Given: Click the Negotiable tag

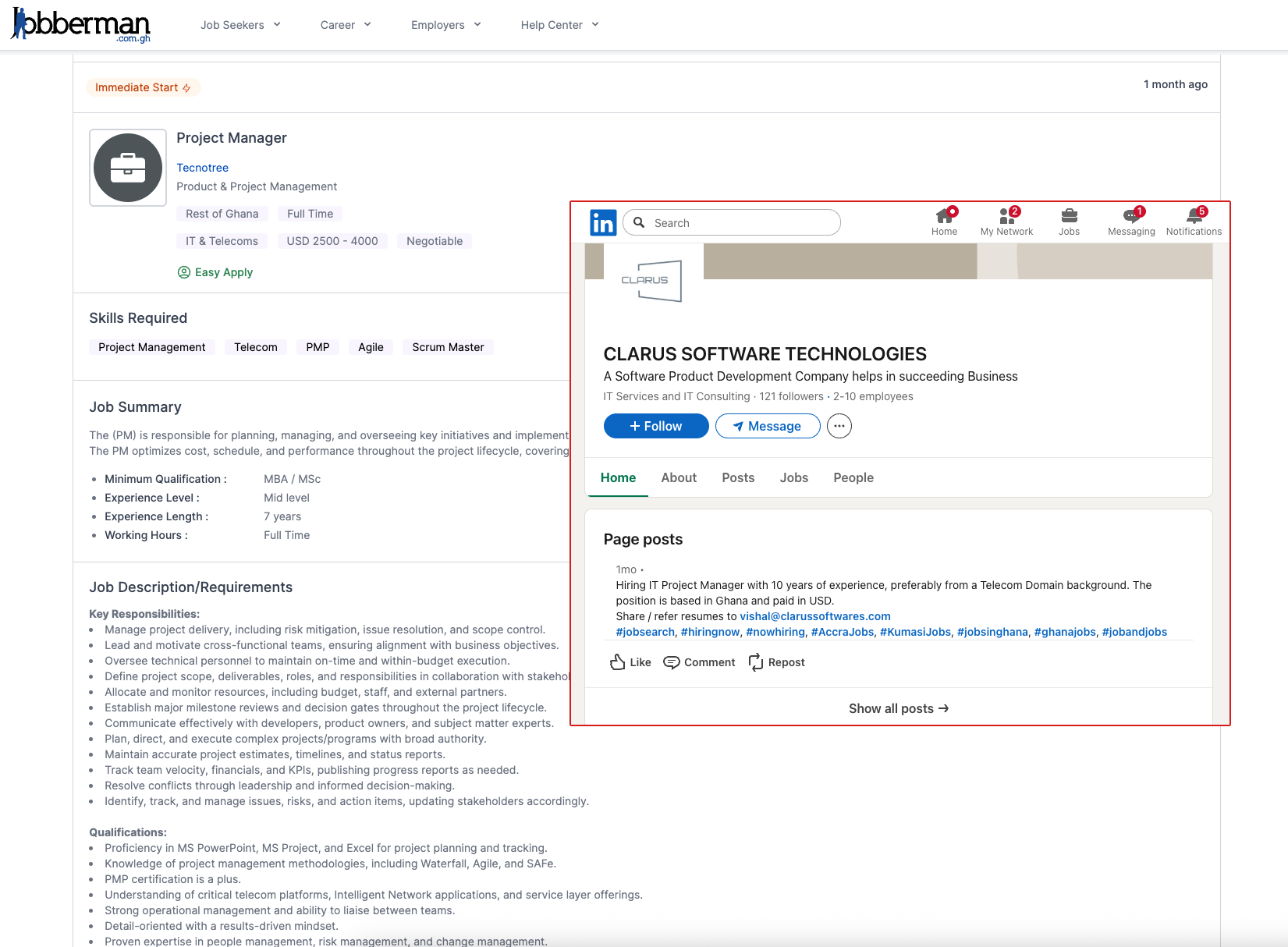Looking at the screenshot, I should (x=435, y=241).
